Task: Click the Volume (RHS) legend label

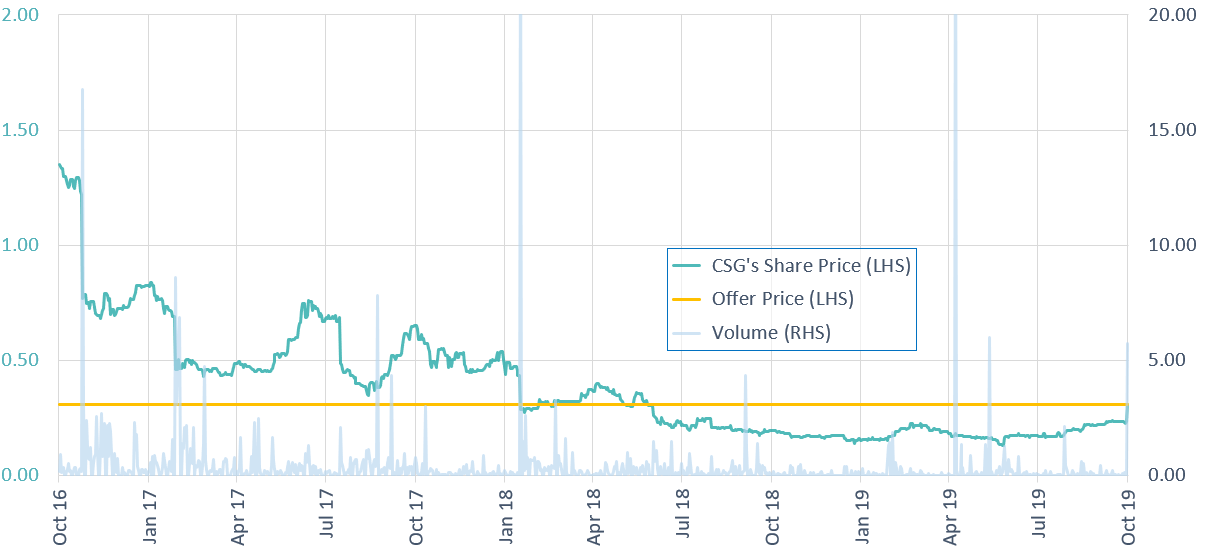Action: click(x=771, y=332)
